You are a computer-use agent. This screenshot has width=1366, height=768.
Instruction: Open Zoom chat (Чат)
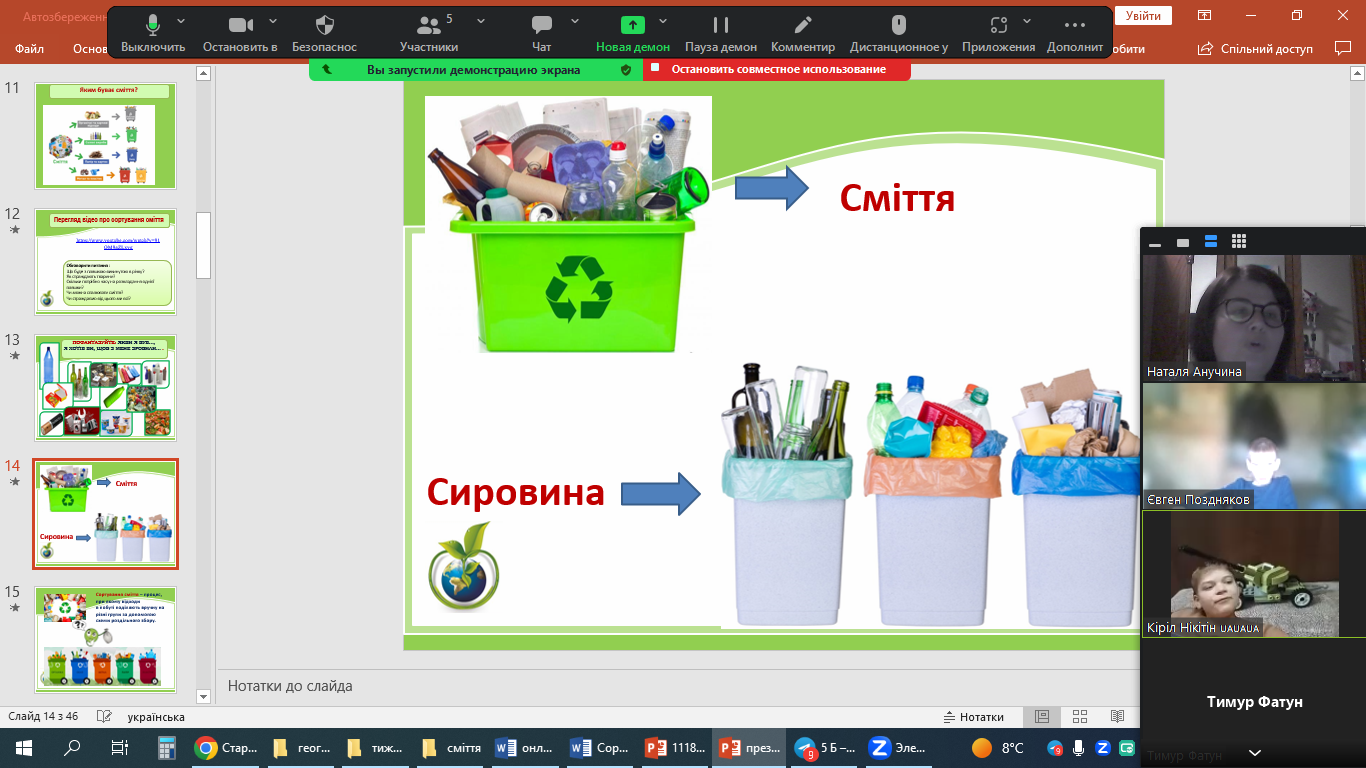pyautogui.click(x=542, y=34)
